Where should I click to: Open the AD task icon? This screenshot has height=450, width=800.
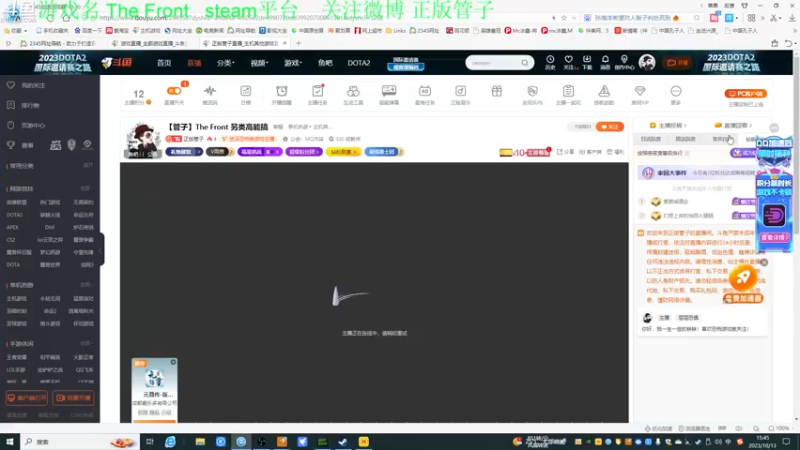click(424, 94)
